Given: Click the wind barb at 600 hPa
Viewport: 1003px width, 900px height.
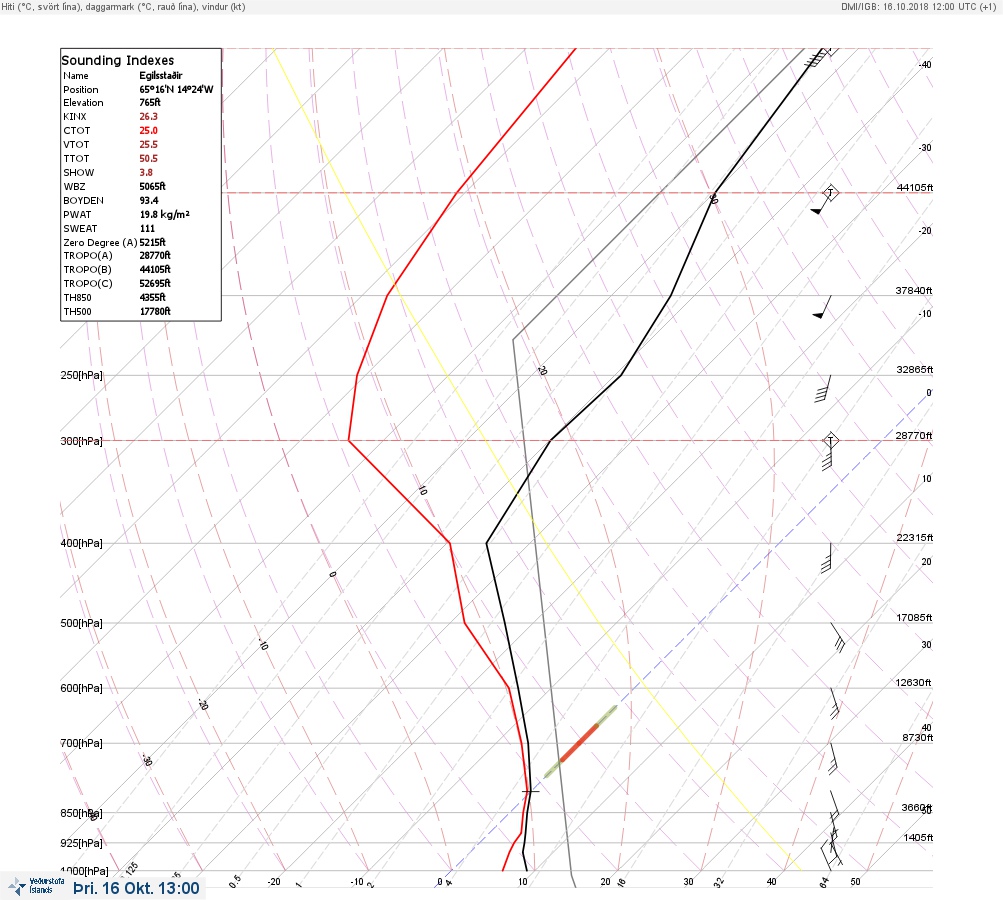Looking at the screenshot, I should 835,704.
